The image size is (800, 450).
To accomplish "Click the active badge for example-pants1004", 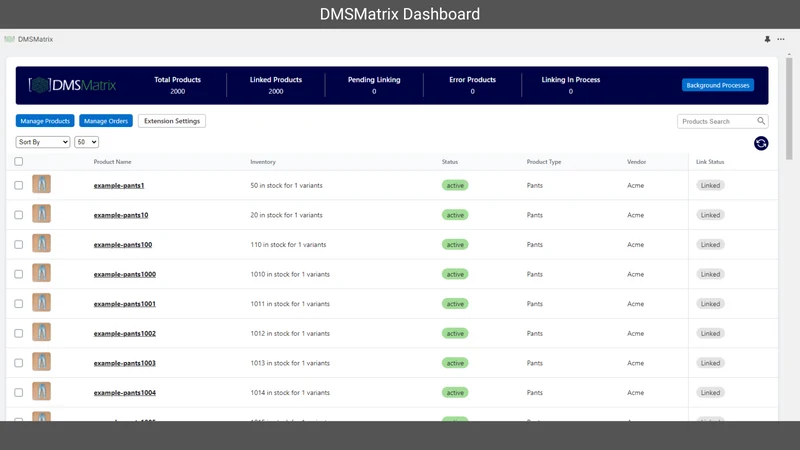I will click(x=455, y=392).
